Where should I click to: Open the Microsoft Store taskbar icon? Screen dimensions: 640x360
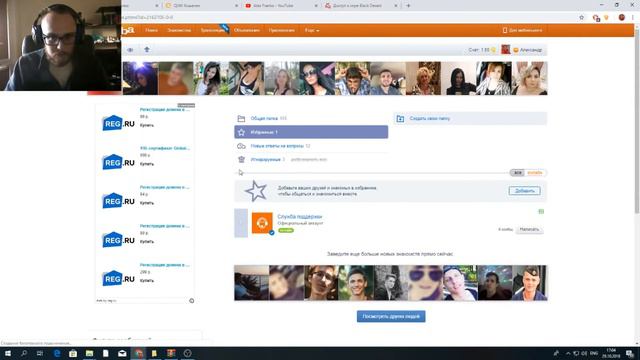click(x=73, y=353)
